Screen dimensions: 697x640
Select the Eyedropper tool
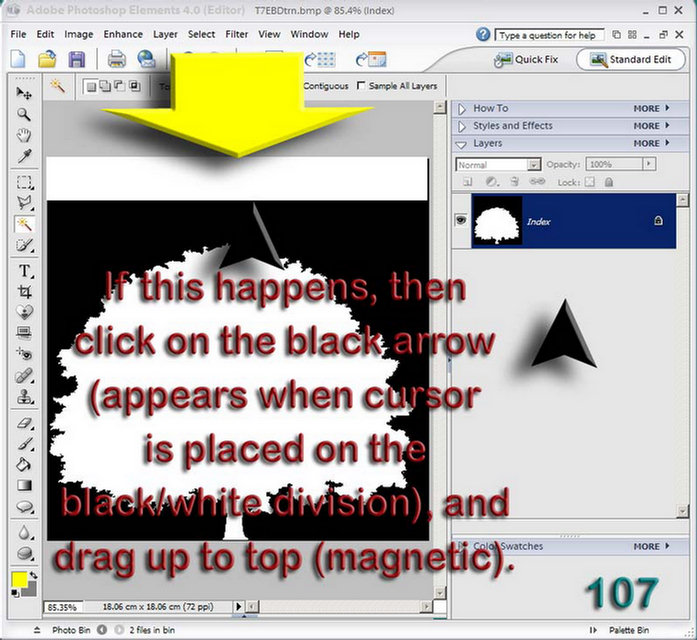pos(24,156)
